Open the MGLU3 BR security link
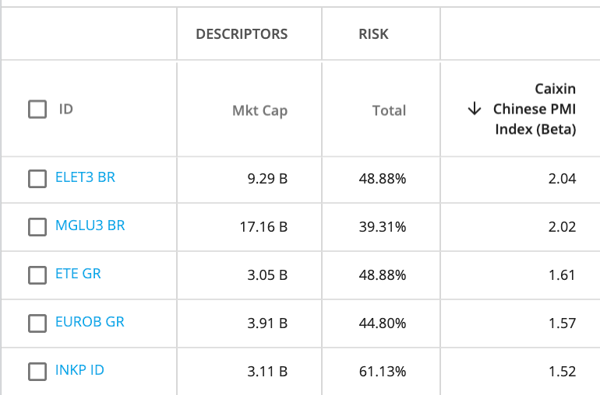Screen dimensions: 600x395 tap(90, 225)
